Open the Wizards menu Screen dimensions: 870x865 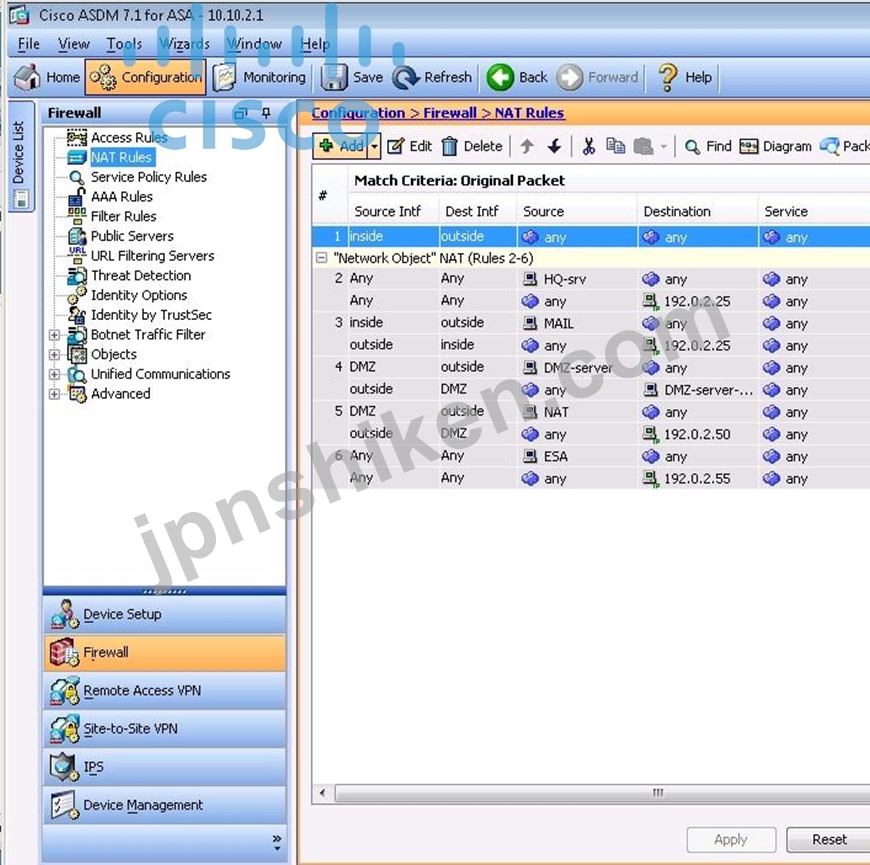point(184,44)
